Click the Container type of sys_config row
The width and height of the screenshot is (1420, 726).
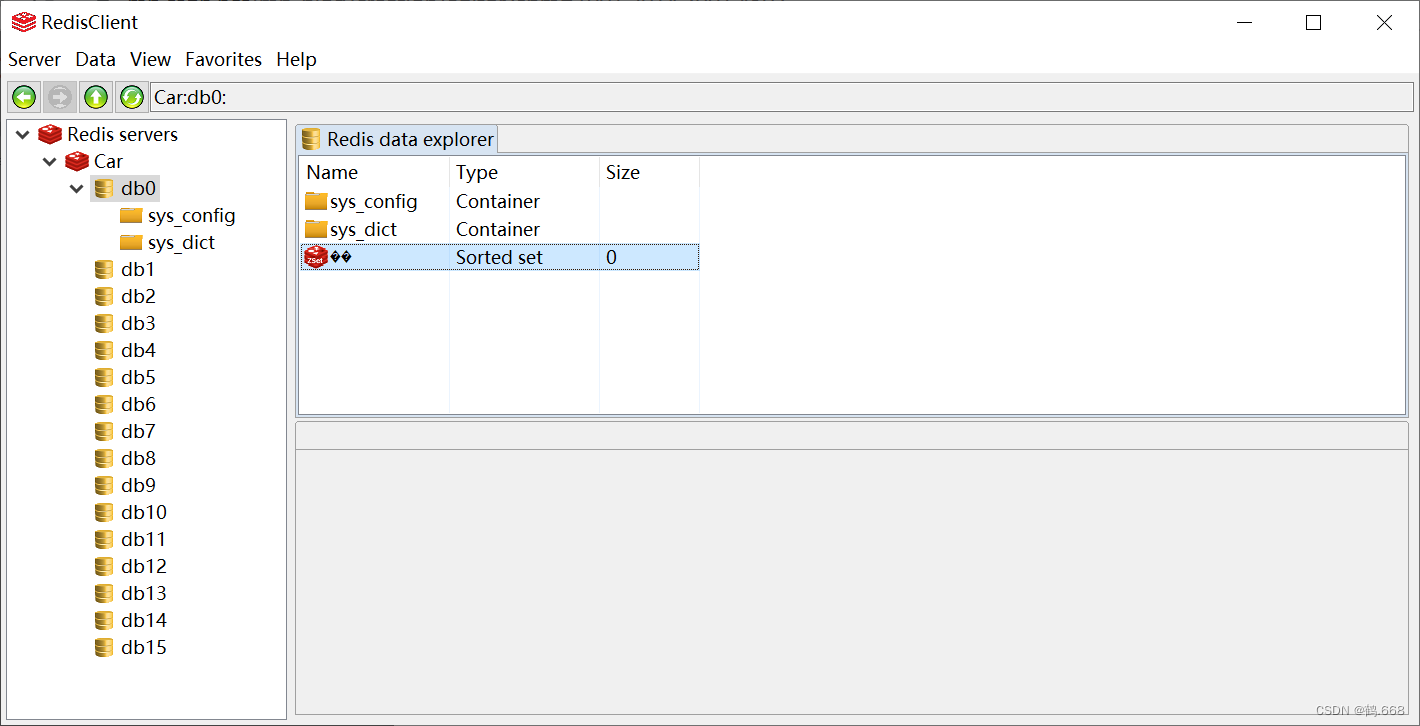click(x=498, y=201)
